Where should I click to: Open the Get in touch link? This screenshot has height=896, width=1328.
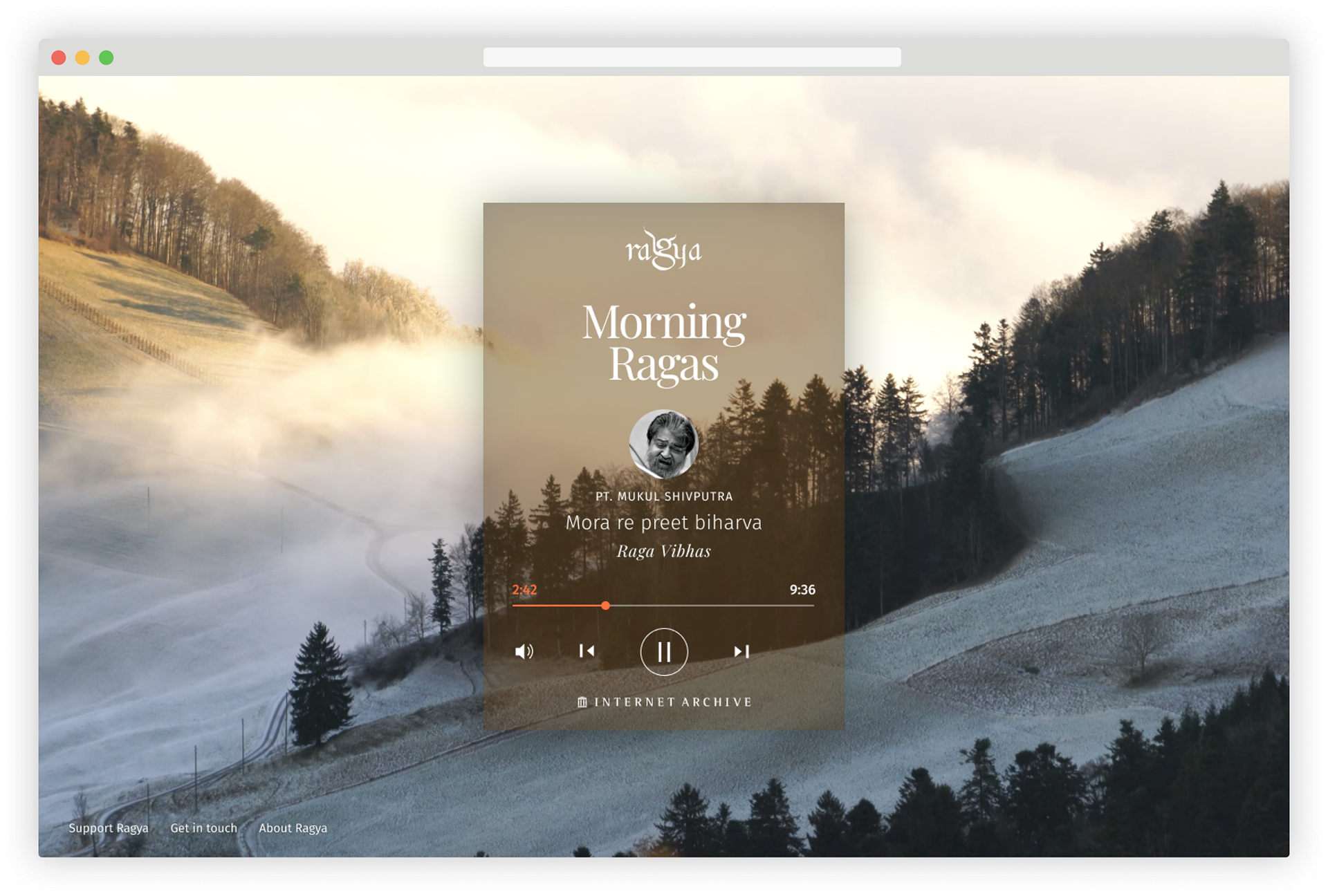[203, 828]
